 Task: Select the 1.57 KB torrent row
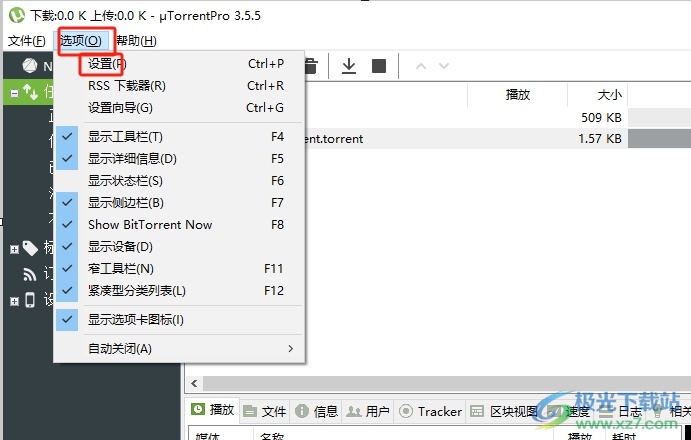pyautogui.click(x=498, y=138)
